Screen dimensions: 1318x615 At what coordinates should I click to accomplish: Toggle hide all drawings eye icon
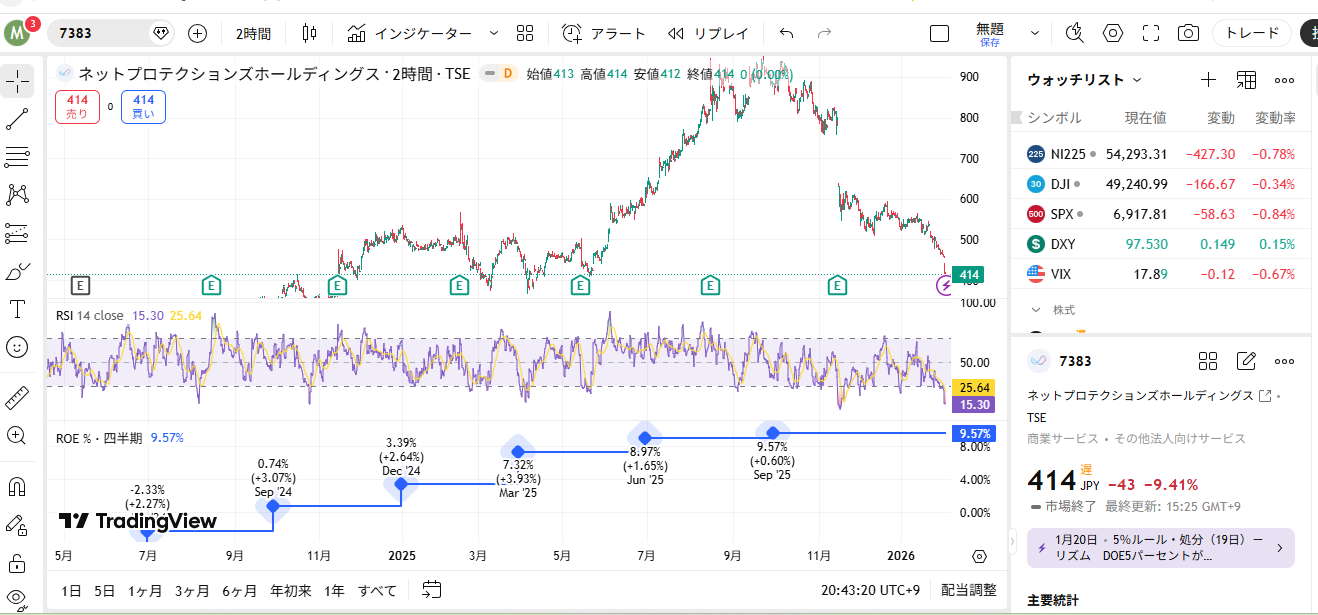[x=17, y=599]
